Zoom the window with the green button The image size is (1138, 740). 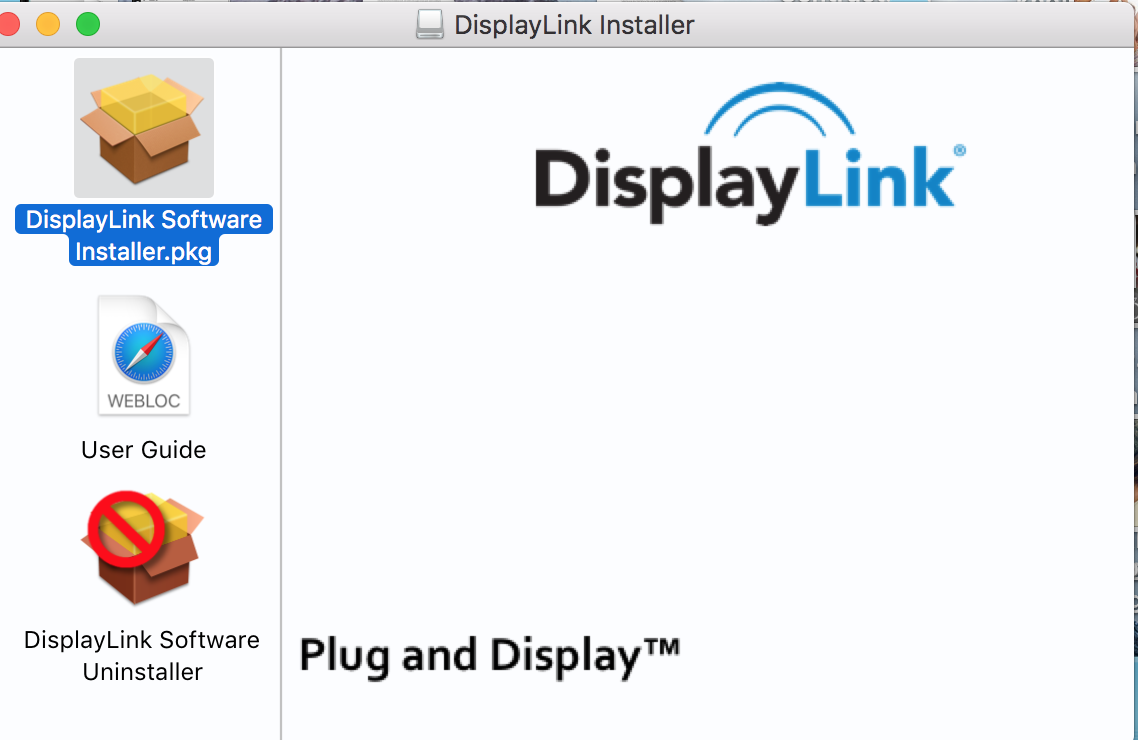(88, 24)
